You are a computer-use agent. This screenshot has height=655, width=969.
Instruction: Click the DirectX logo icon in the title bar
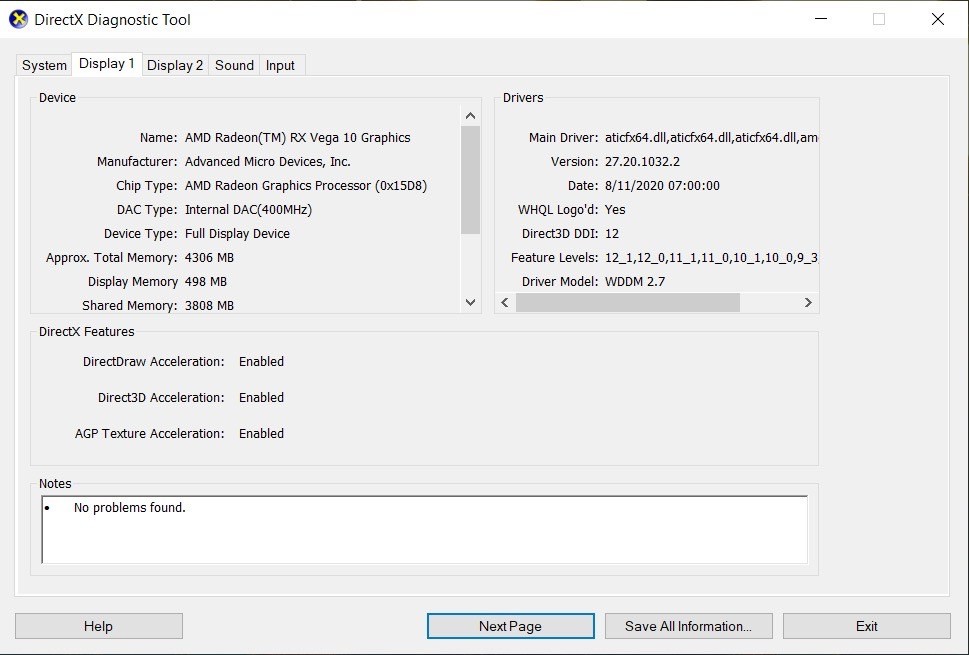coord(17,18)
